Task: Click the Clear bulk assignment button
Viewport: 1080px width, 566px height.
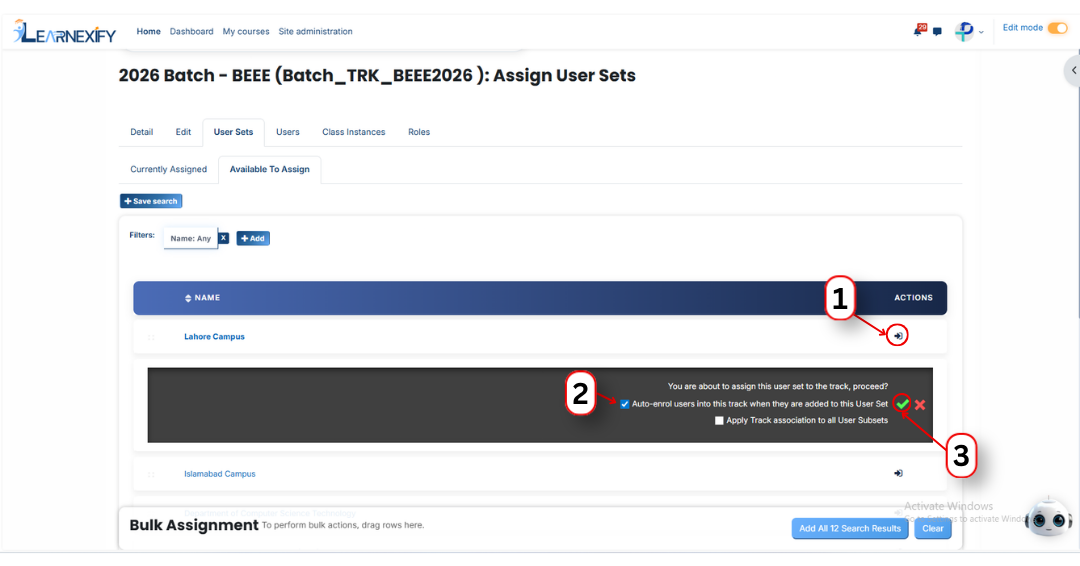Action: 933,529
